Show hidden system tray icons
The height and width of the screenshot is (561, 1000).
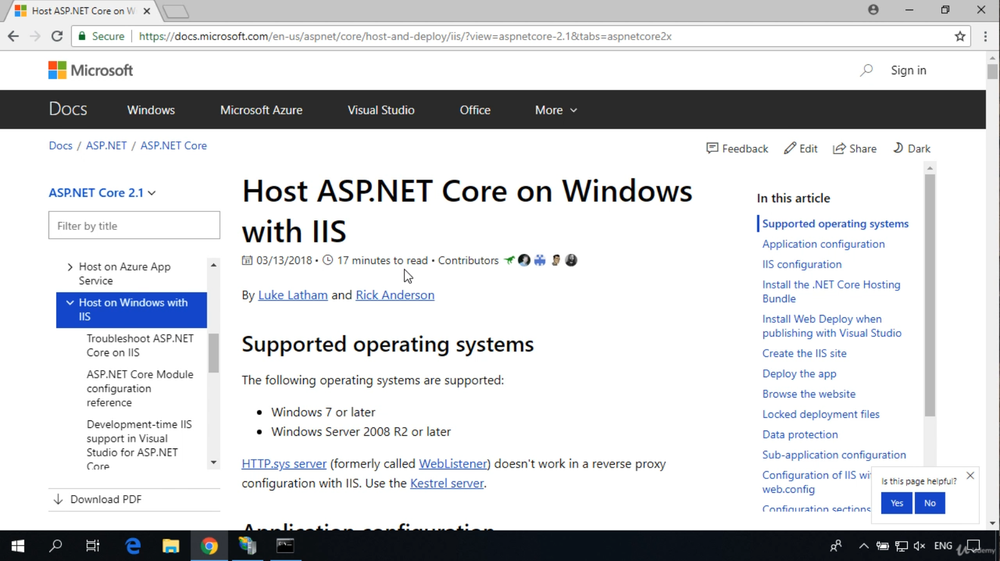(864, 546)
